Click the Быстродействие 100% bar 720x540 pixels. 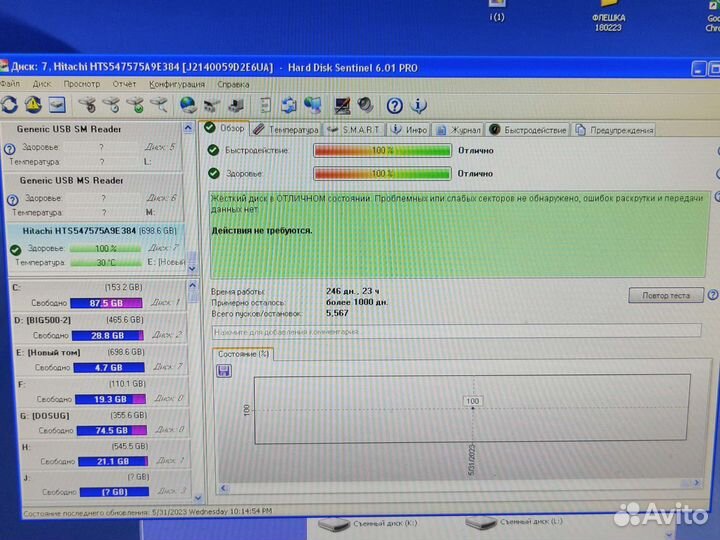click(x=382, y=151)
